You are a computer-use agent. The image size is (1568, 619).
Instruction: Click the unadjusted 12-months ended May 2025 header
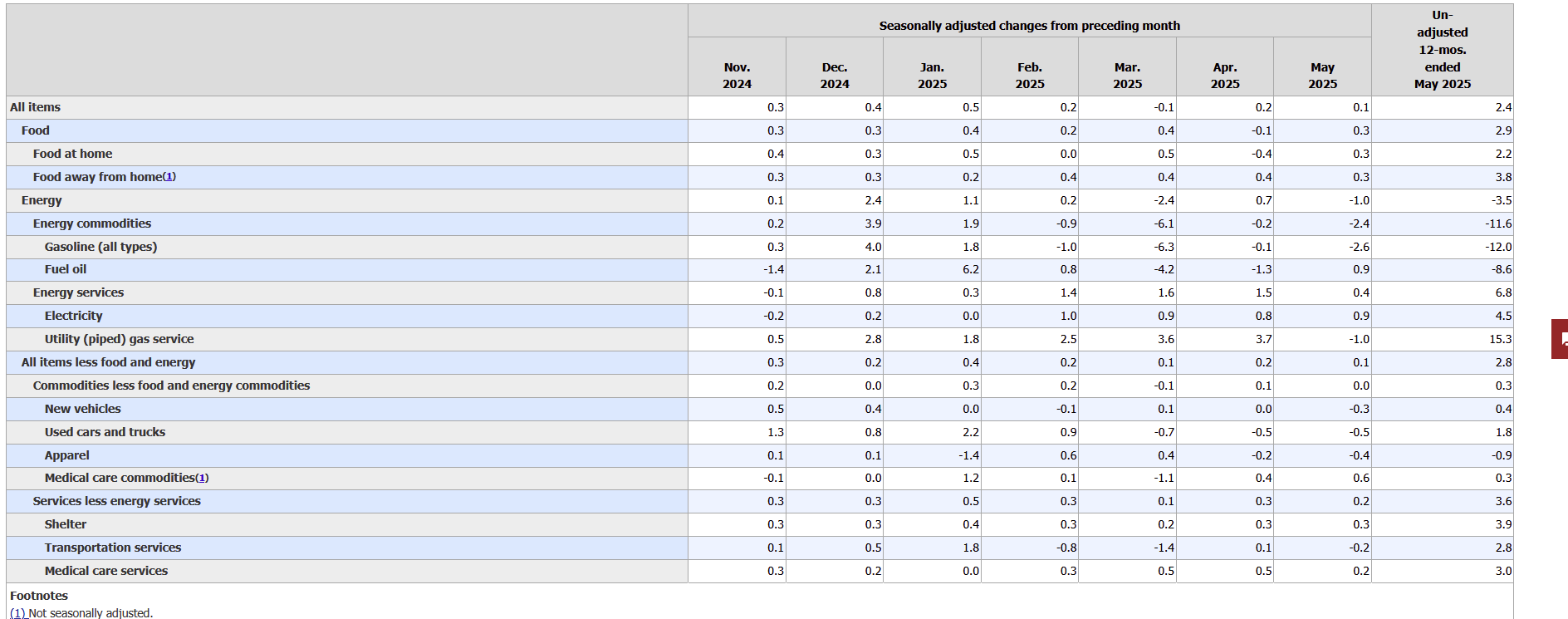click(1443, 50)
